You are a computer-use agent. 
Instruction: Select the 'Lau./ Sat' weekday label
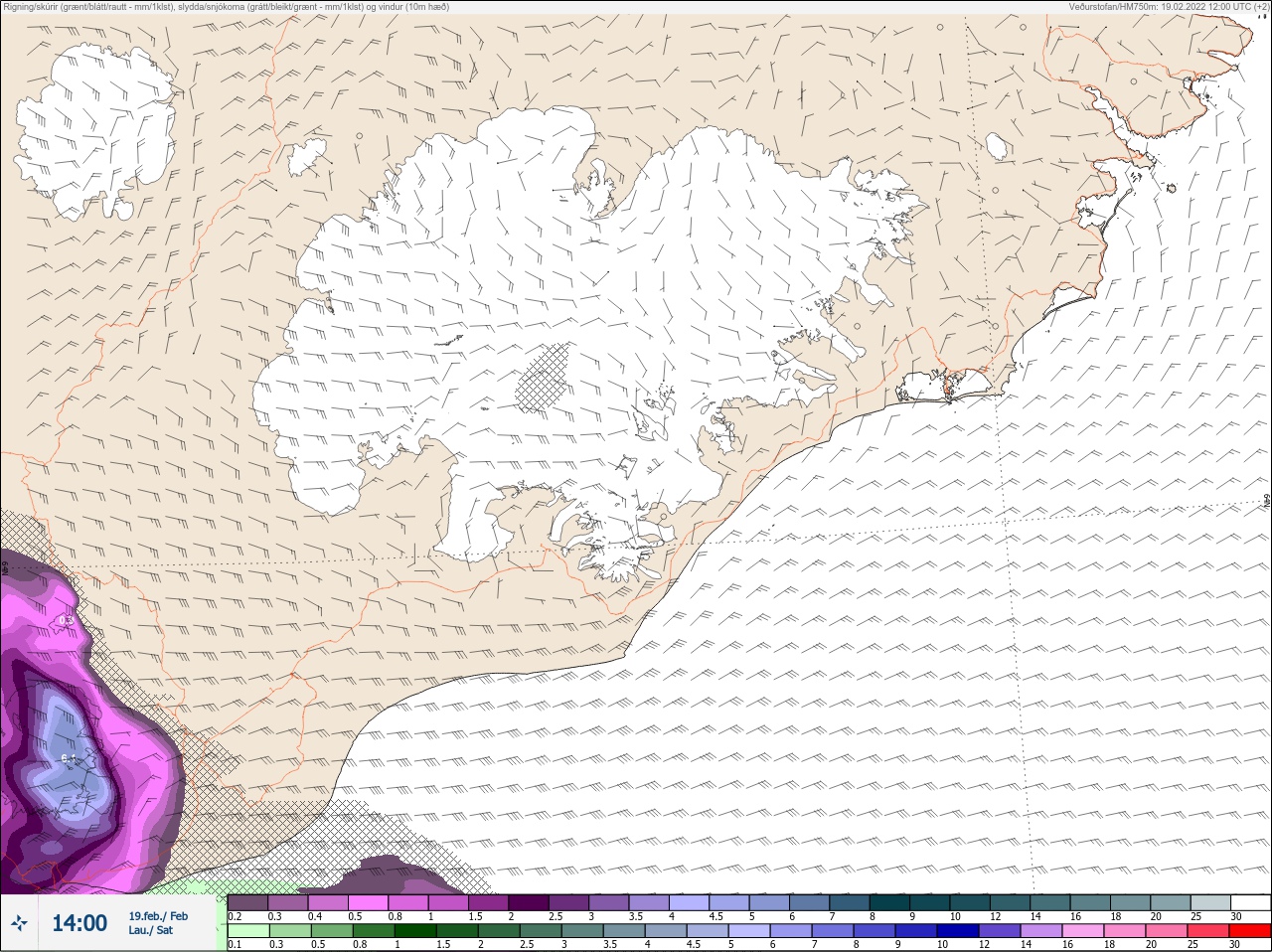150,930
